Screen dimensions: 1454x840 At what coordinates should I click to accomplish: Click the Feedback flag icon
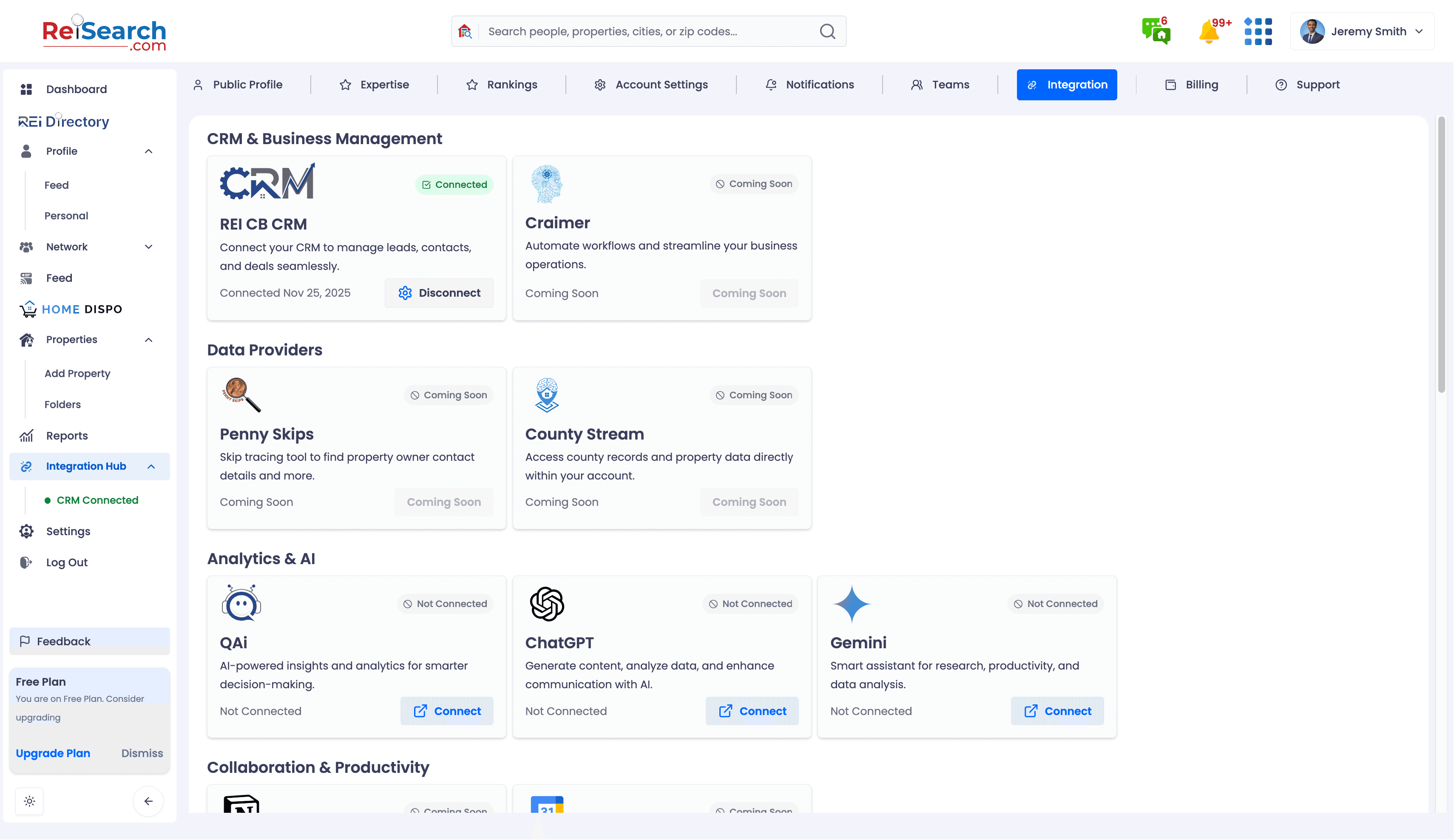[25, 641]
